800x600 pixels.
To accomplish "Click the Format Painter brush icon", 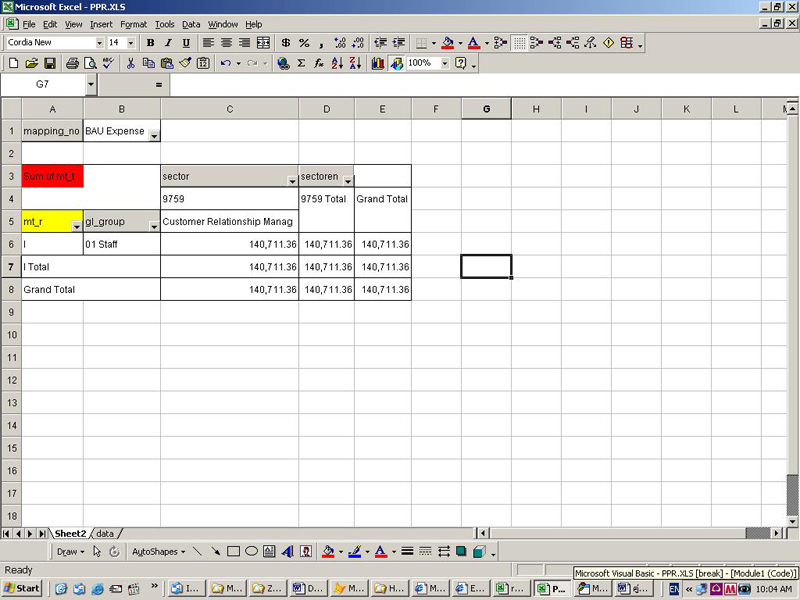I will 185,63.
